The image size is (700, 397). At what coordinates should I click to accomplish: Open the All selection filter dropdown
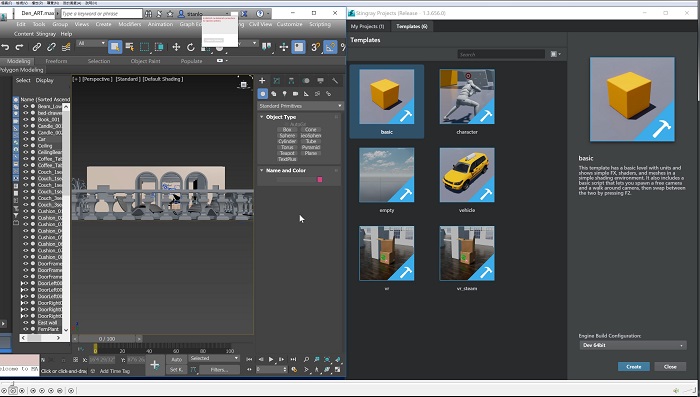pyautogui.click(x=92, y=43)
